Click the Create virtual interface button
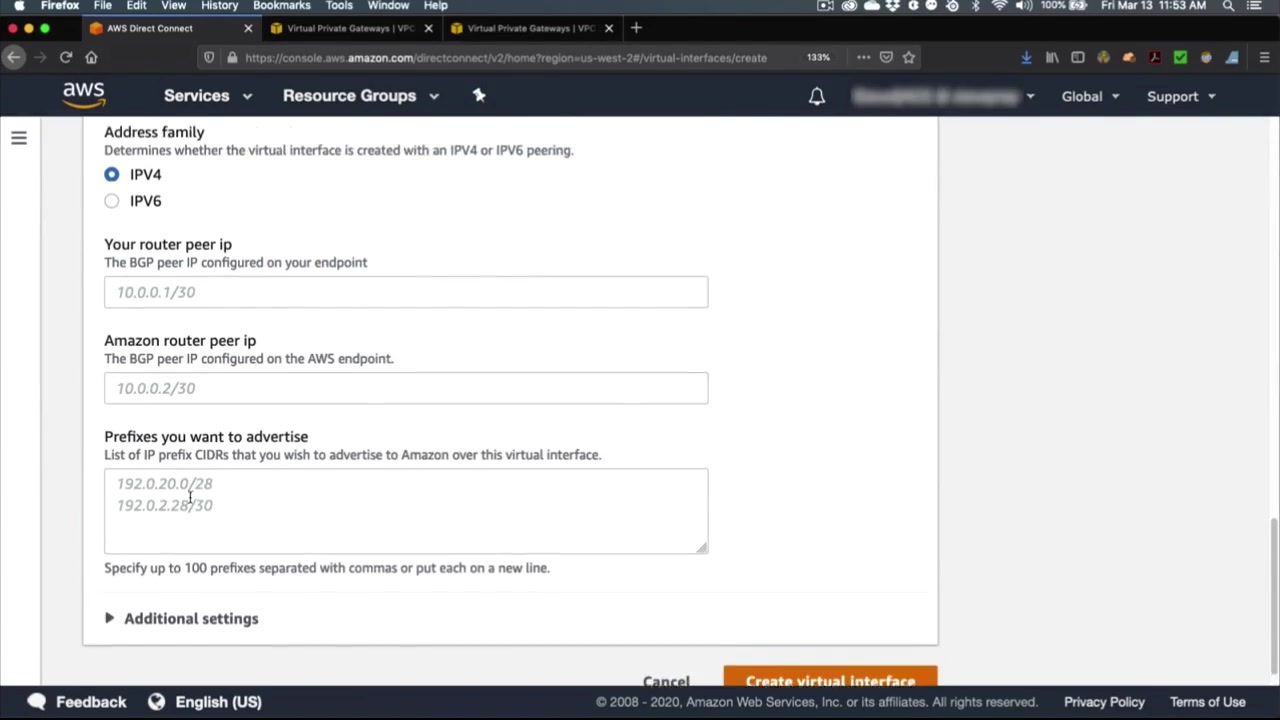This screenshot has height=720, width=1280. click(830, 679)
